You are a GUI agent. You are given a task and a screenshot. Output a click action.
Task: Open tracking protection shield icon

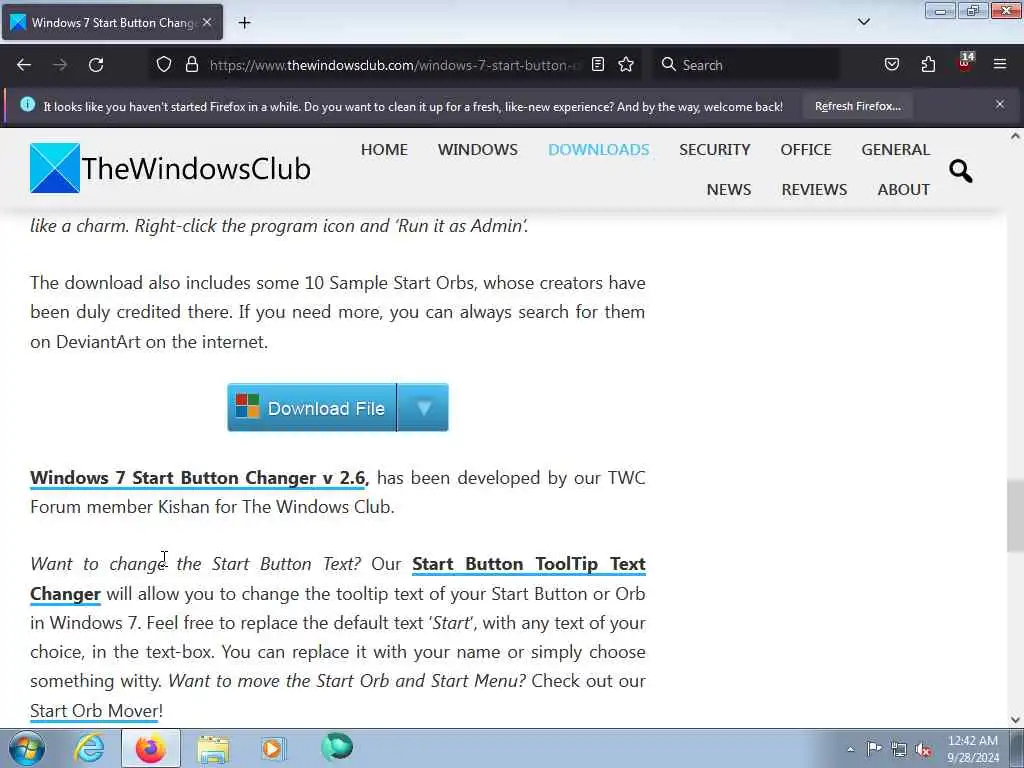coord(164,65)
